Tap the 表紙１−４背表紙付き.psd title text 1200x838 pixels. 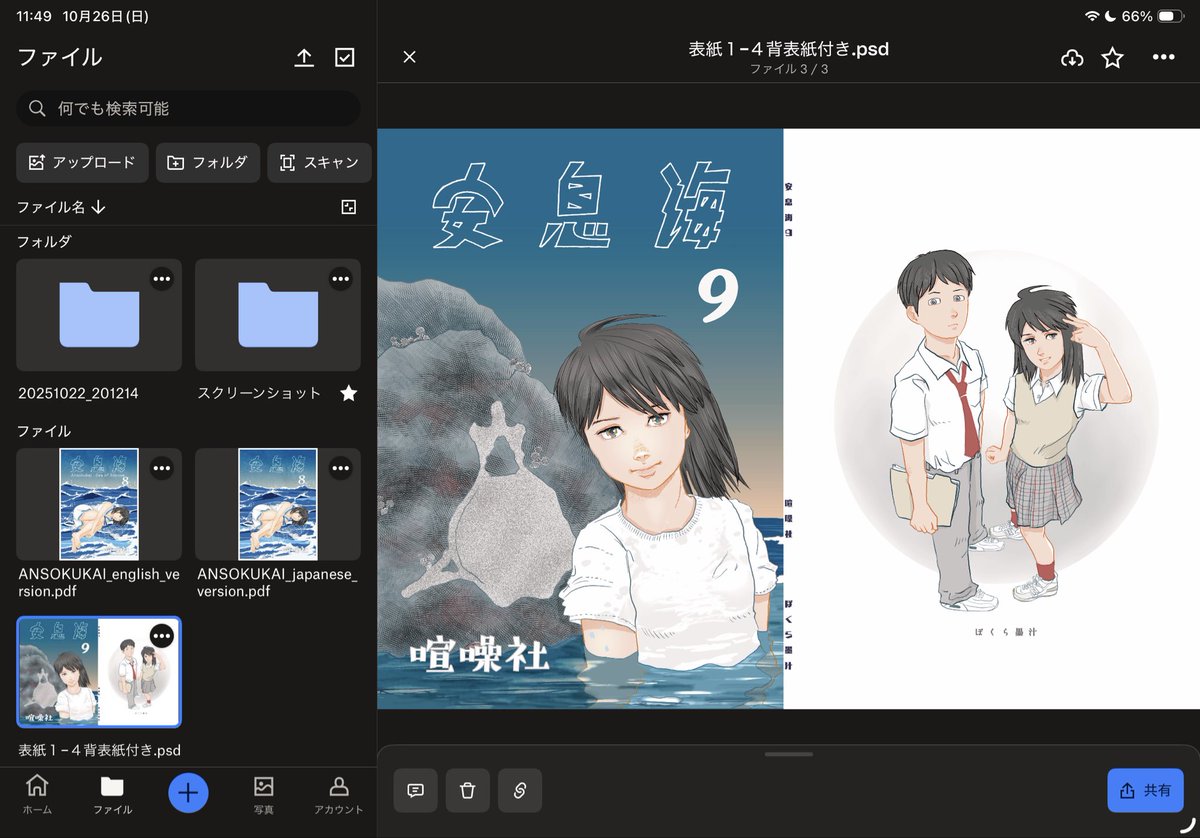coord(788,48)
